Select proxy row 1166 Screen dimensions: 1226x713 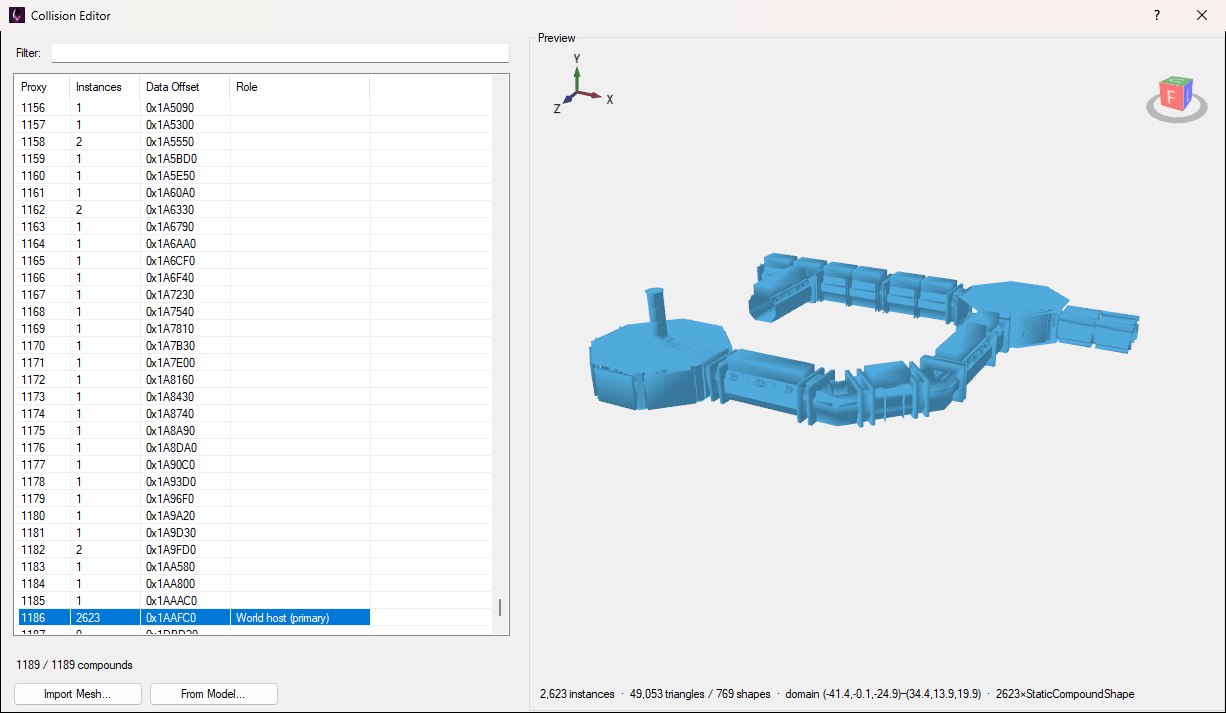(194, 278)
